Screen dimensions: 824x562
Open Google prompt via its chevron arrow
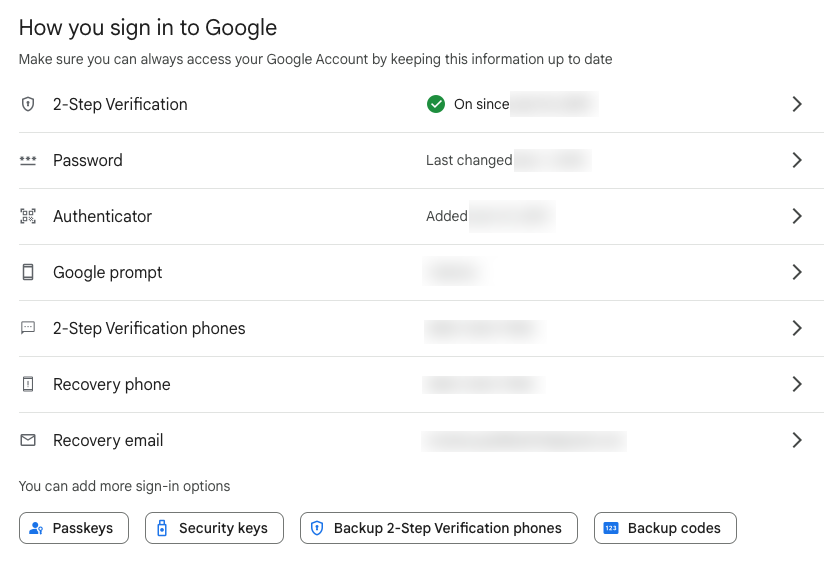tap(797, 272)
